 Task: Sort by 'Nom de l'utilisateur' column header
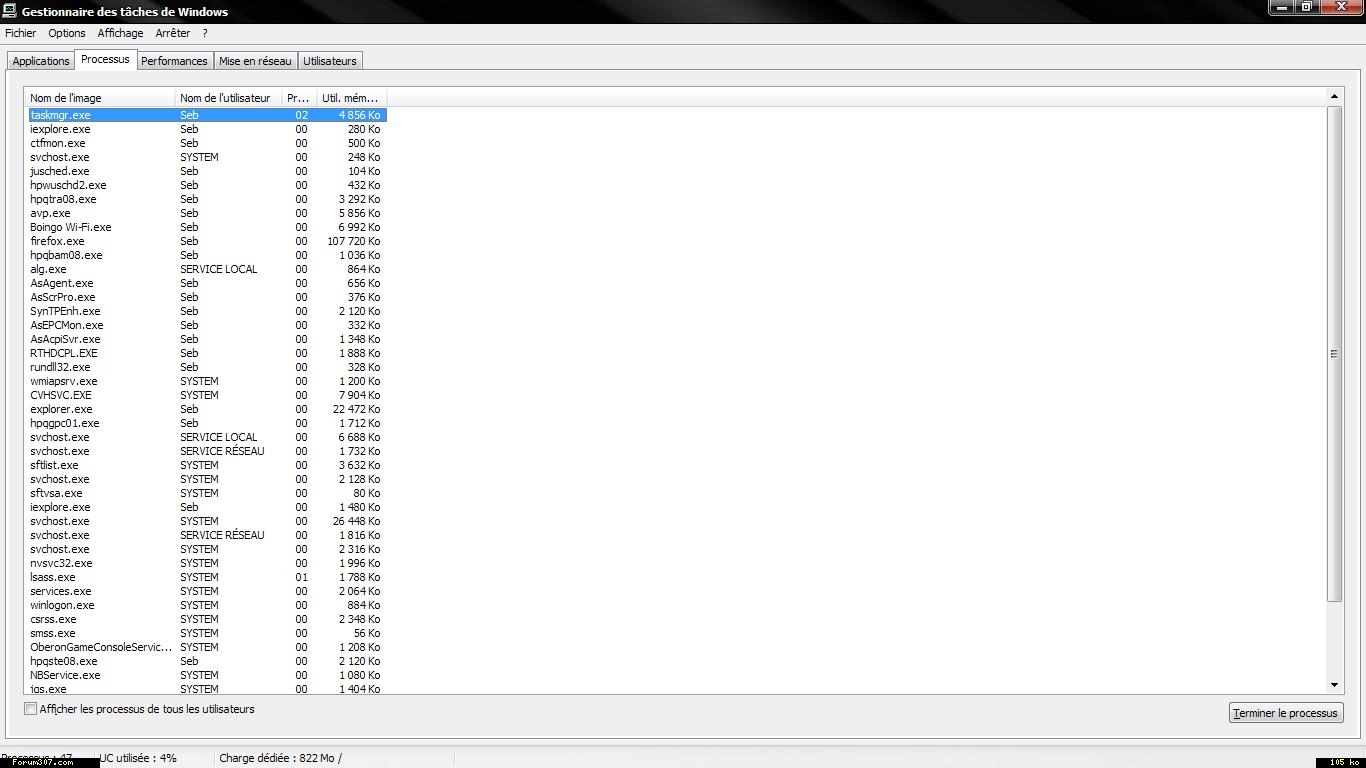click(228, 98)
